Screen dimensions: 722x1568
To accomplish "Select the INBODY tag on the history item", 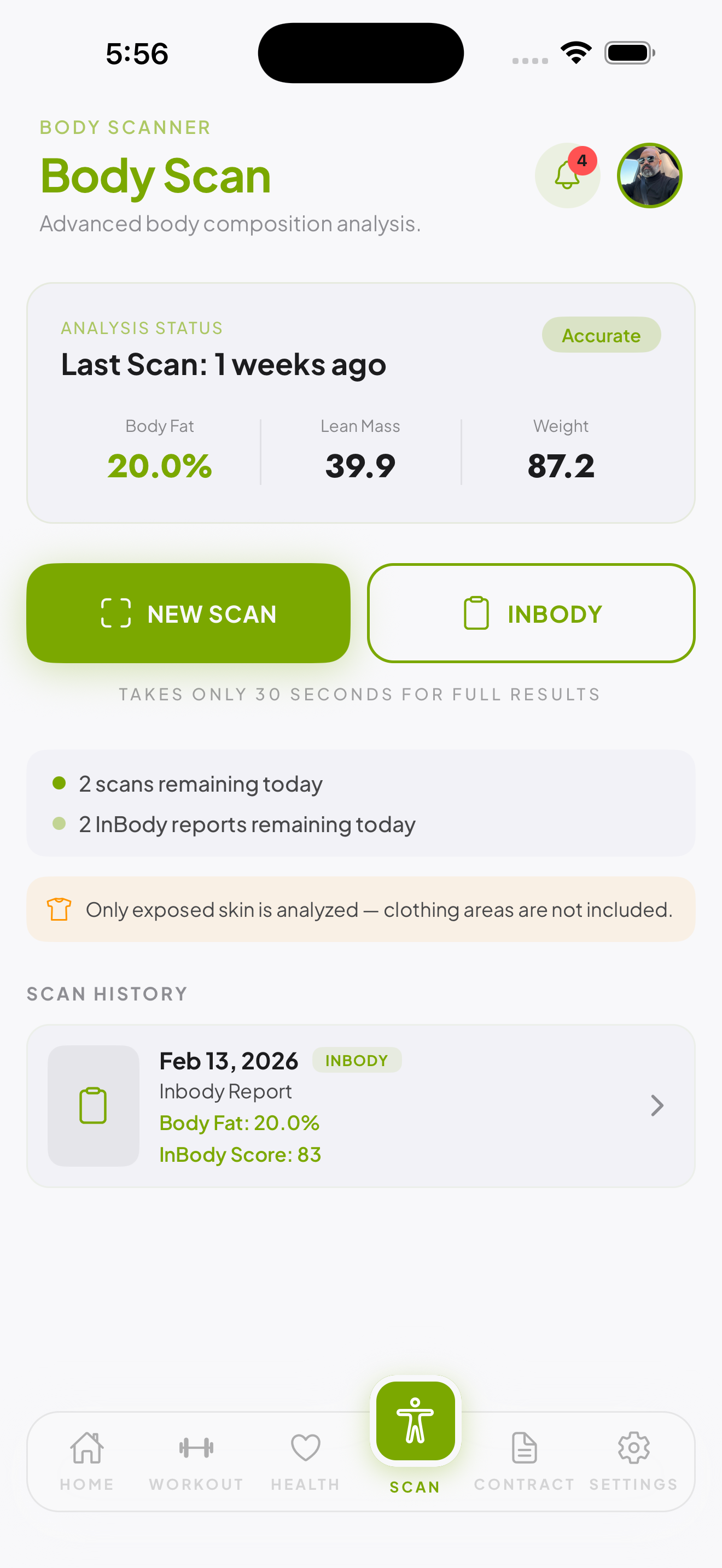I will [x=357, y=1060].
